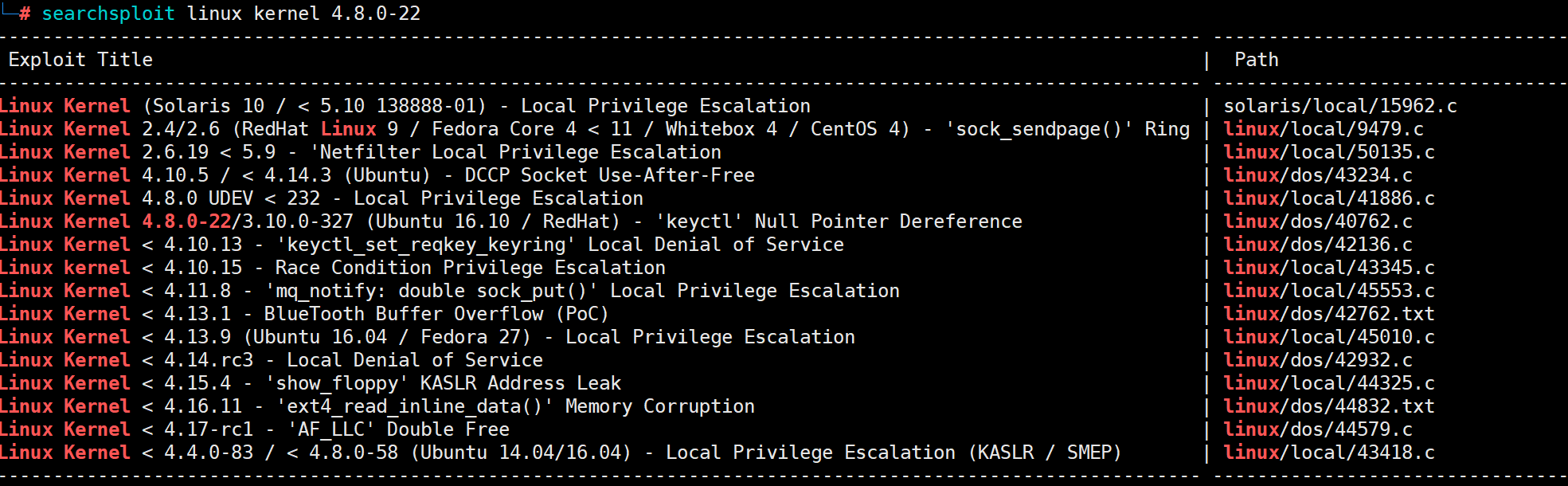Select the linux/local/50135.c path entry
Image resolution: width=1568 pixels, height=486 pixels.
click(x=1329, y=152)
